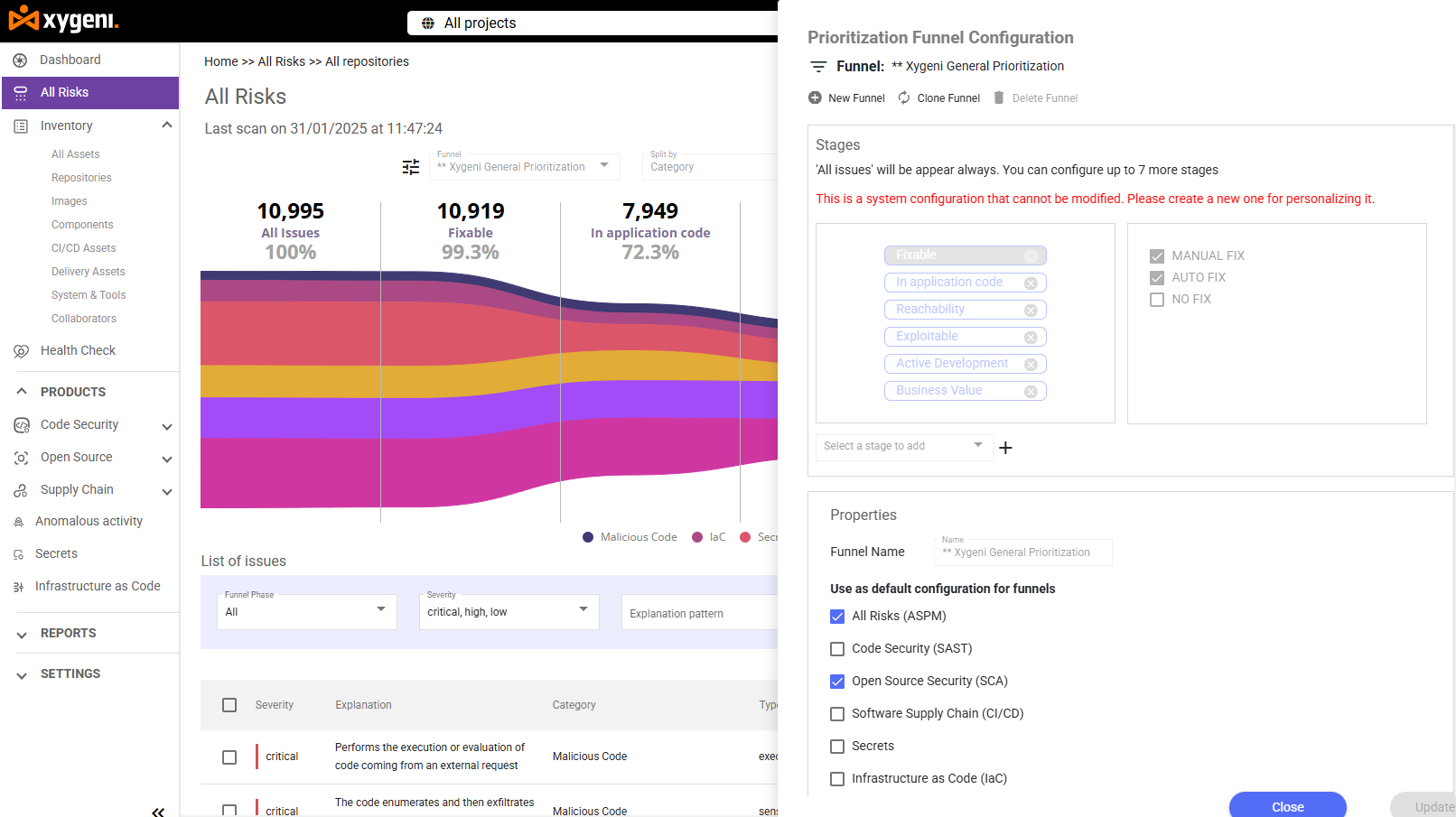The image size is (1456, 817).
Task: Expand the Code Security sidebar section
Action: pos(167,426)
